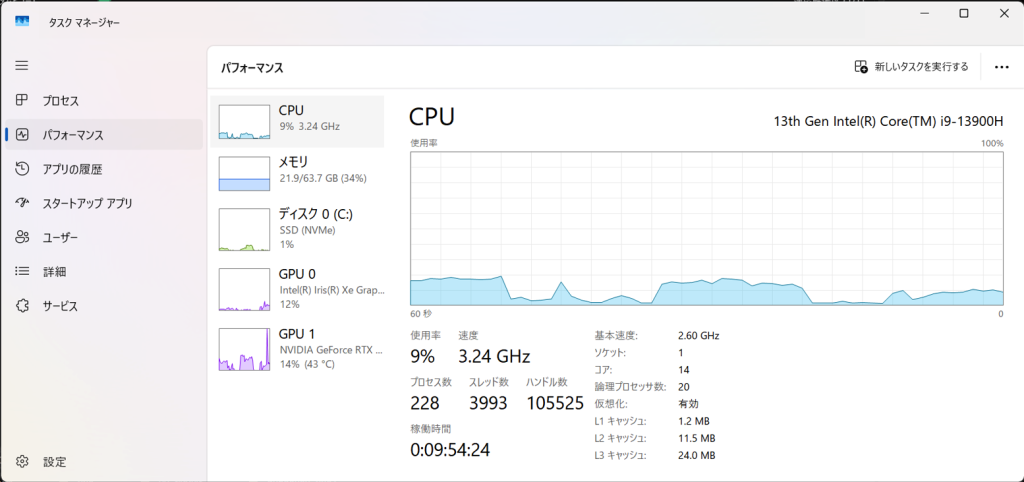Minimize the Task Manager window
The image size is (1024, 482).
coord(919,13)
